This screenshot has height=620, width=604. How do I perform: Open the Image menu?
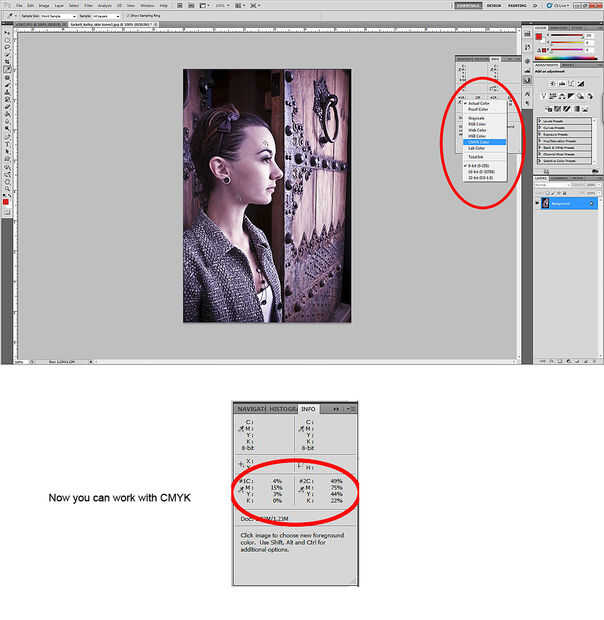(44, 6)
